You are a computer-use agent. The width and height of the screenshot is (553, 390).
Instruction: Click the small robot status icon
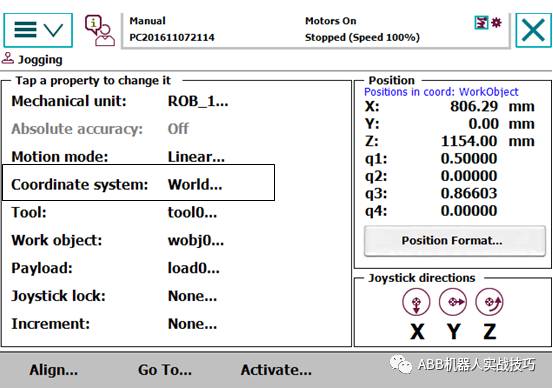coord(481,23)
